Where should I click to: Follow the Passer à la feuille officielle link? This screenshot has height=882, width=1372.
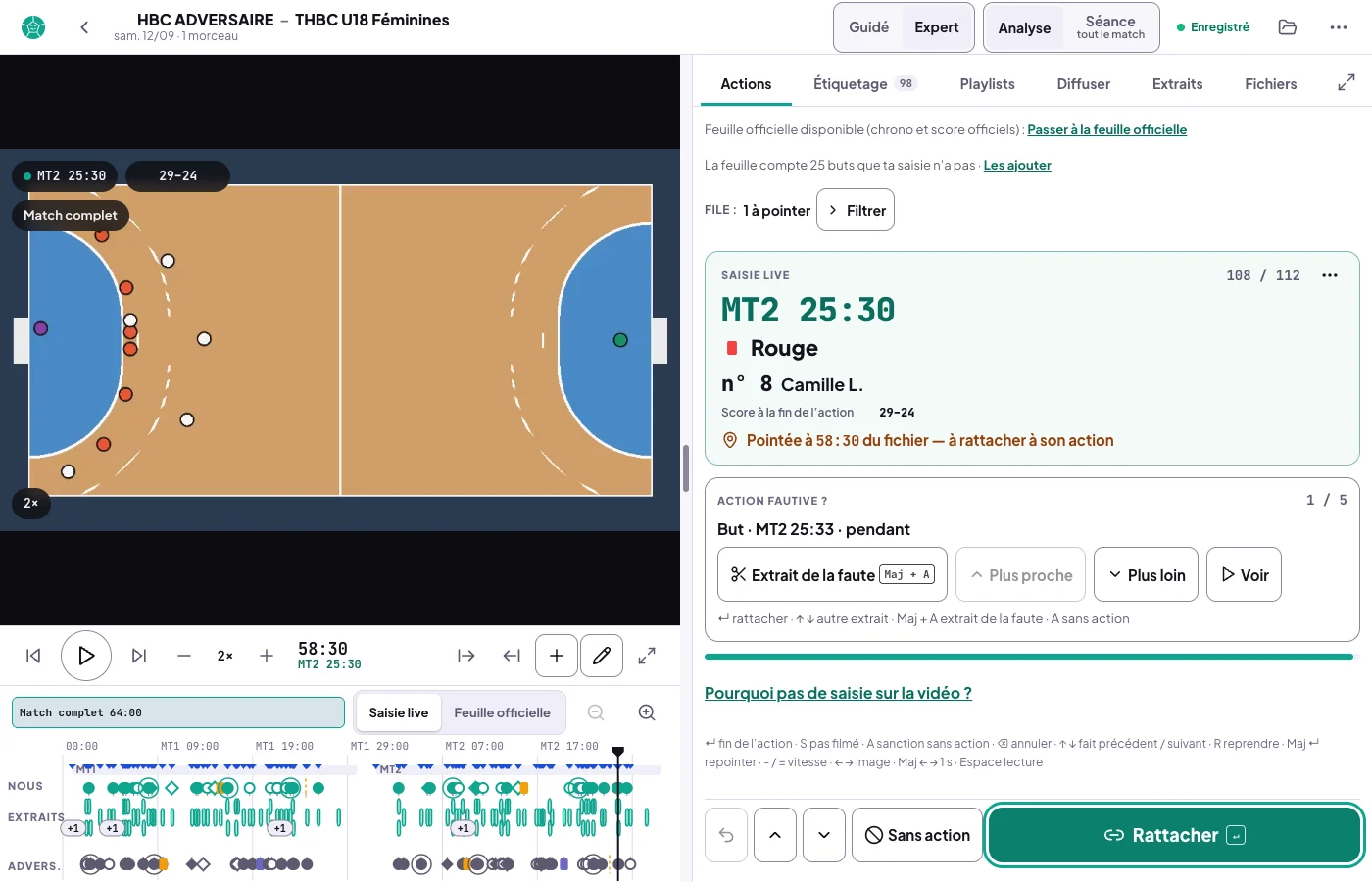point(1106,129)
